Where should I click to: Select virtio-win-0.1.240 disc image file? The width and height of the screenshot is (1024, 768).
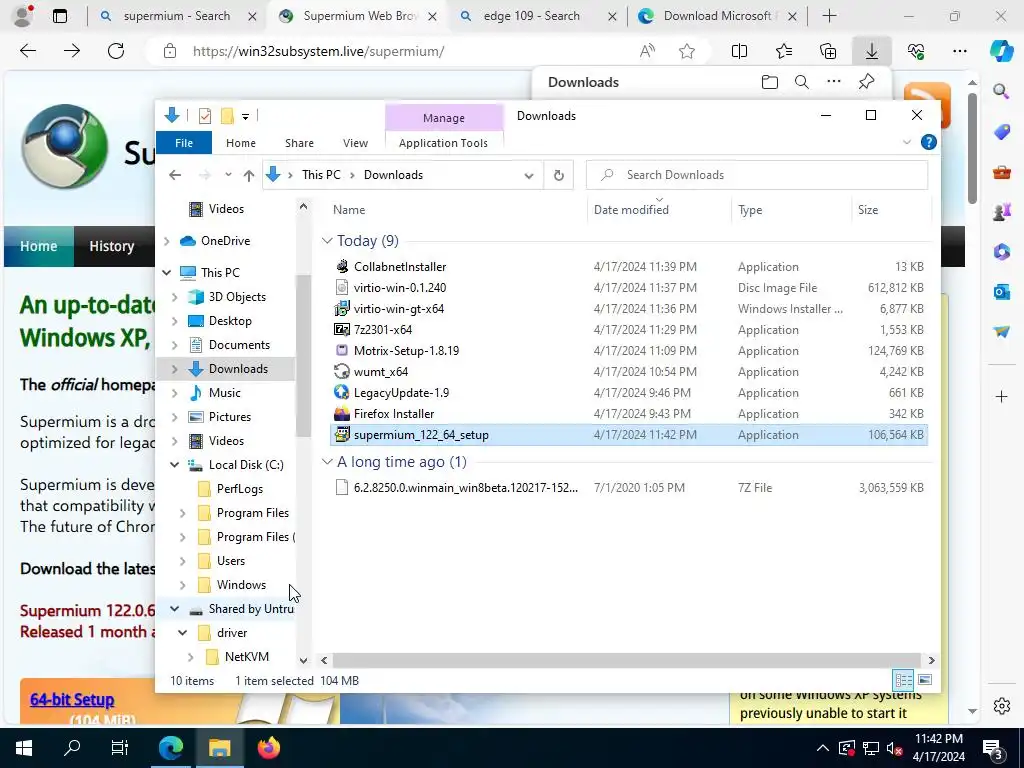(400, 287)
